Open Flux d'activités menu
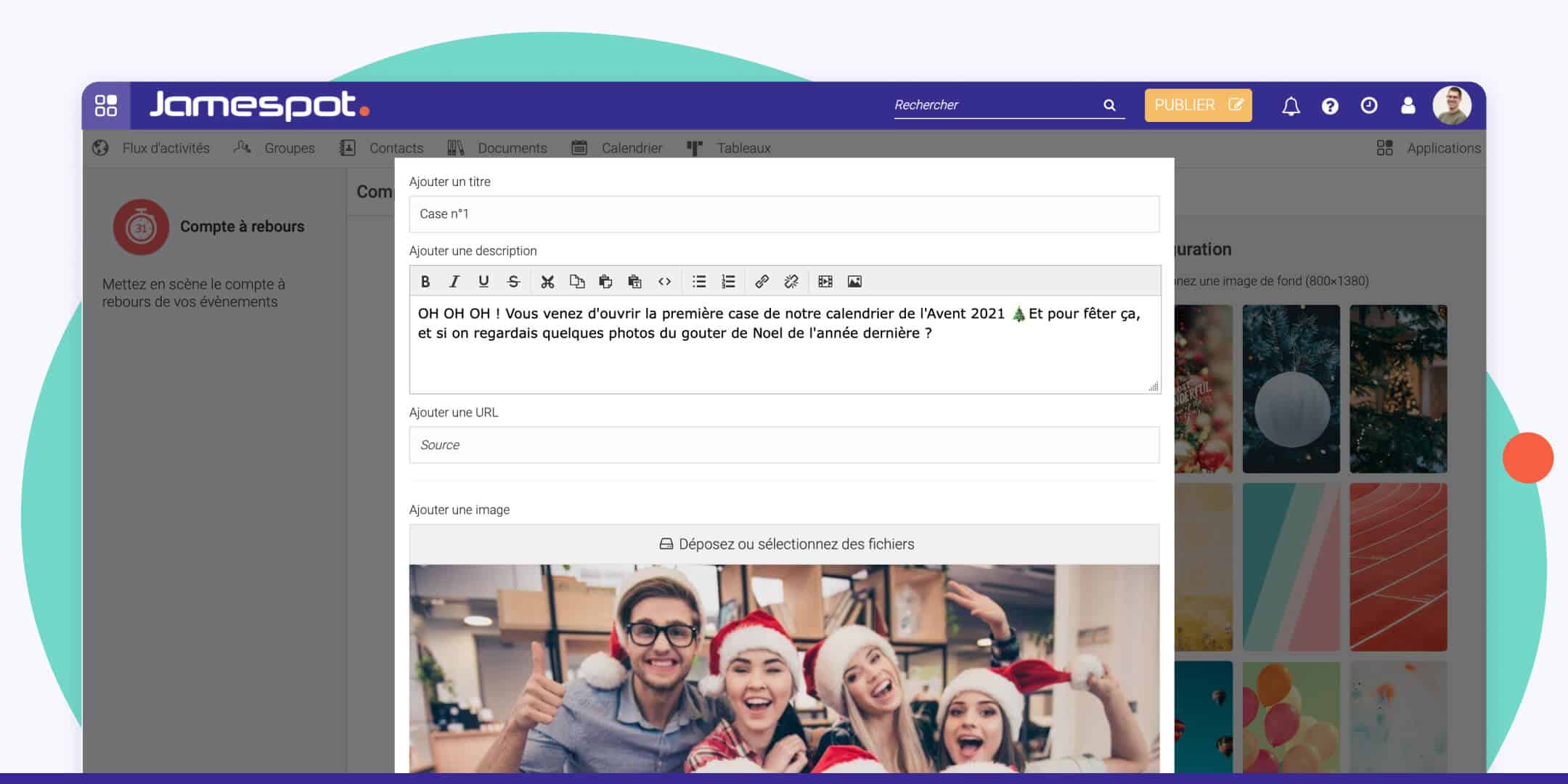 coord(151,148)
